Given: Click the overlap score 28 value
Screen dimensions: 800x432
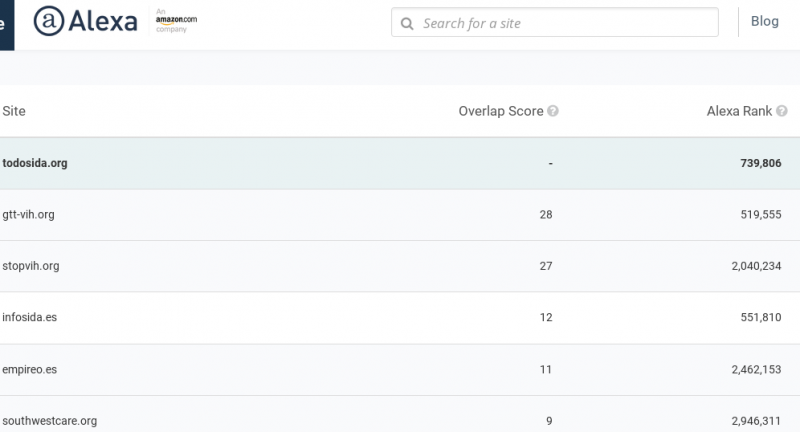Looking at the screenshot, I should pyautogui.click(x=545, y=215).
